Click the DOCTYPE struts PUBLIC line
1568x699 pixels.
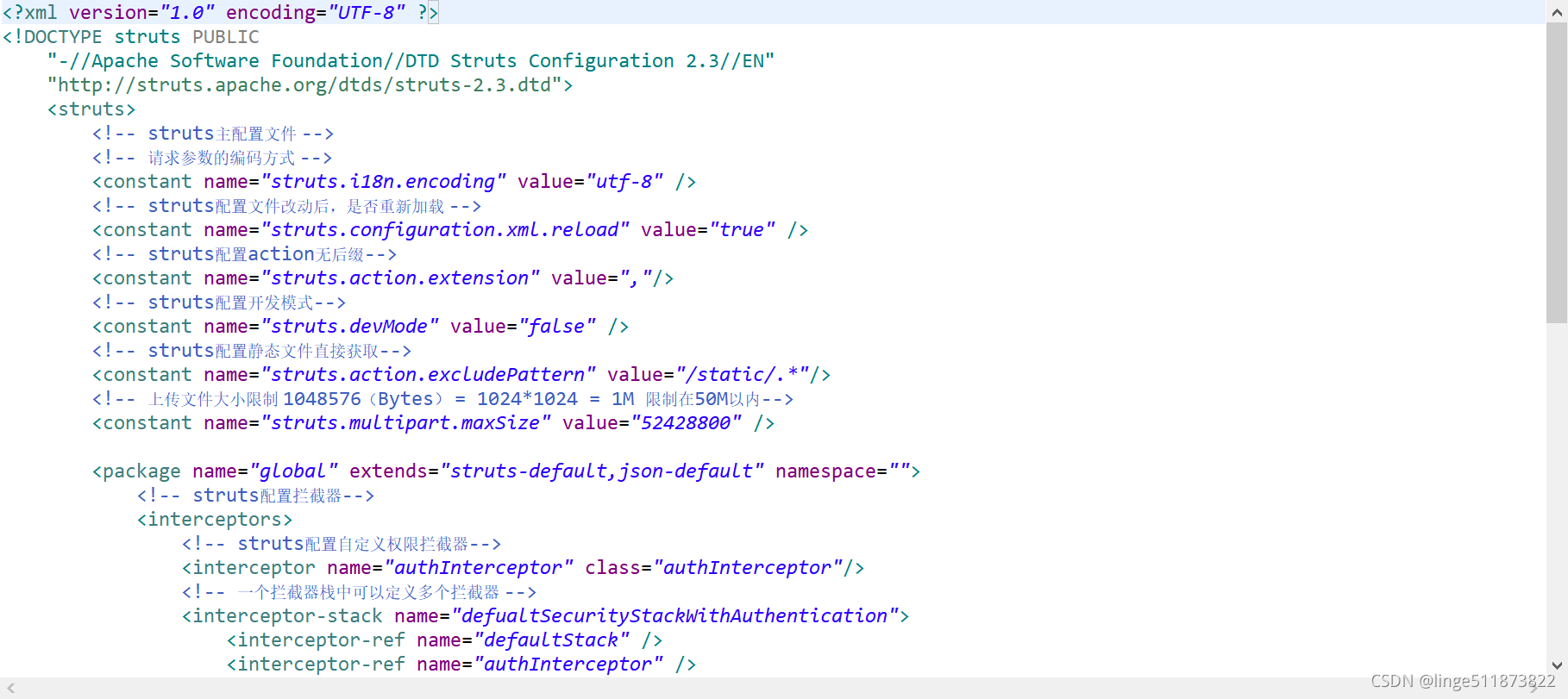[x=130, y=37]
